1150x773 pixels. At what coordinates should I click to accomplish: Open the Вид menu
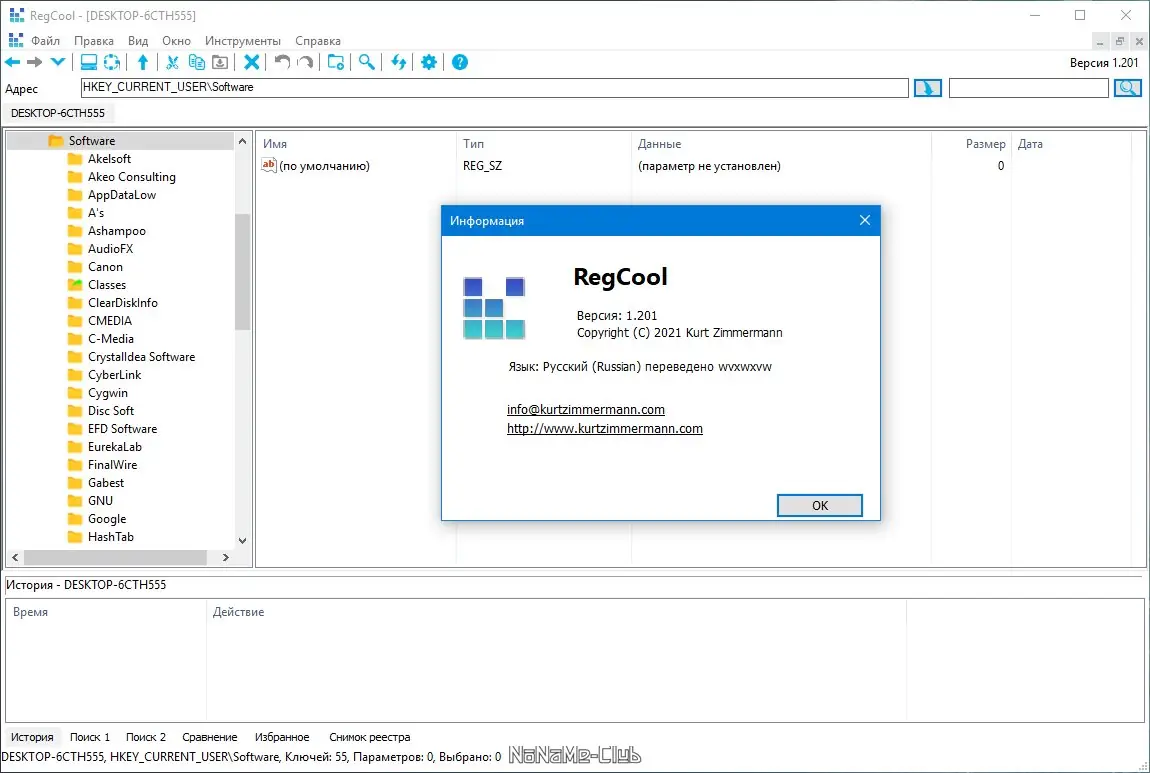pyautogui.click(x=138, y=41)
